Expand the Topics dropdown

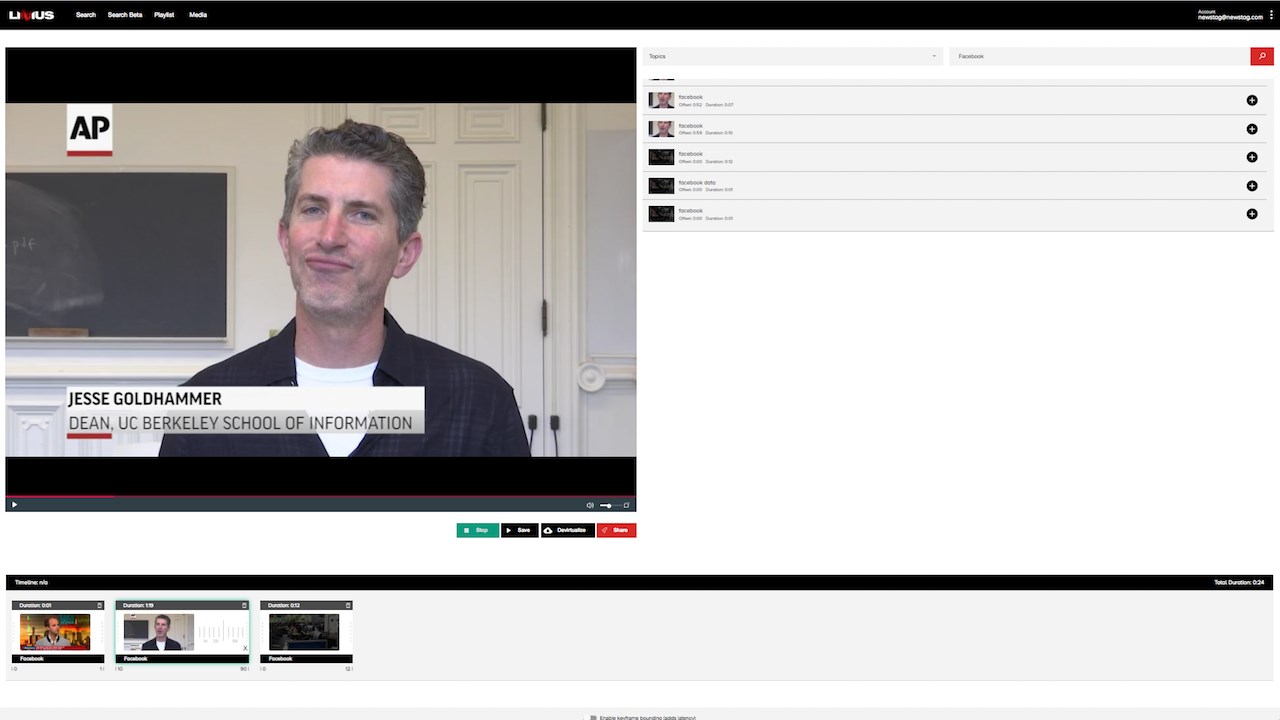792,56
